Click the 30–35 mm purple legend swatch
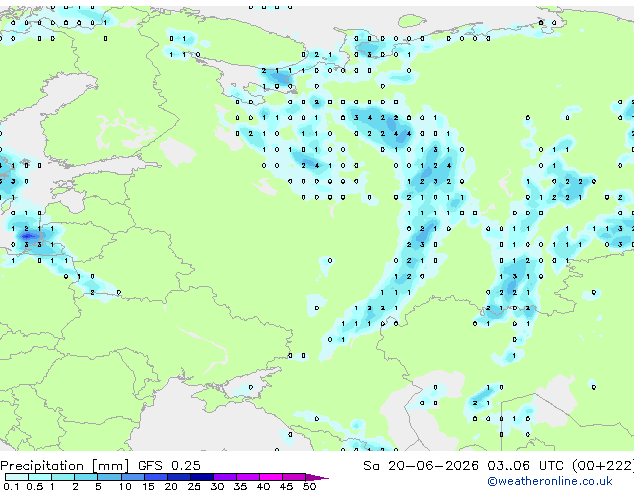Image resolution: width=634 pixels, height=490 pixels. 224,477
